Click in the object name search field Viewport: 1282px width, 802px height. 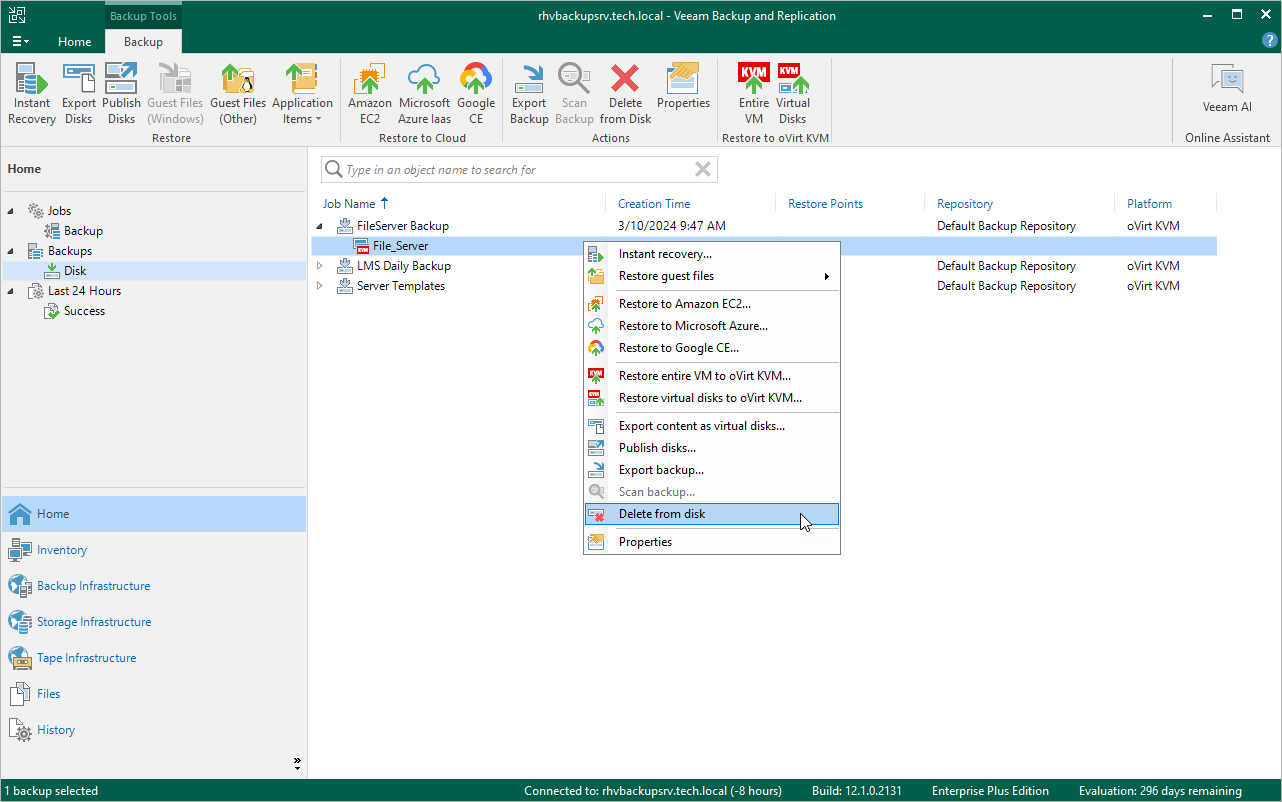[518, 170]
